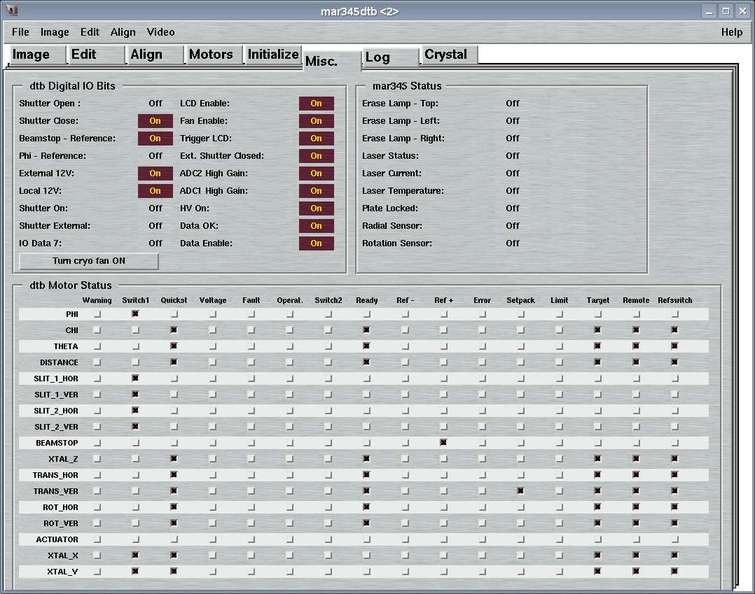Toggle PHI Switch1 checkbox
The height and width of the screenshot is (594, 755).
[135, 314]
